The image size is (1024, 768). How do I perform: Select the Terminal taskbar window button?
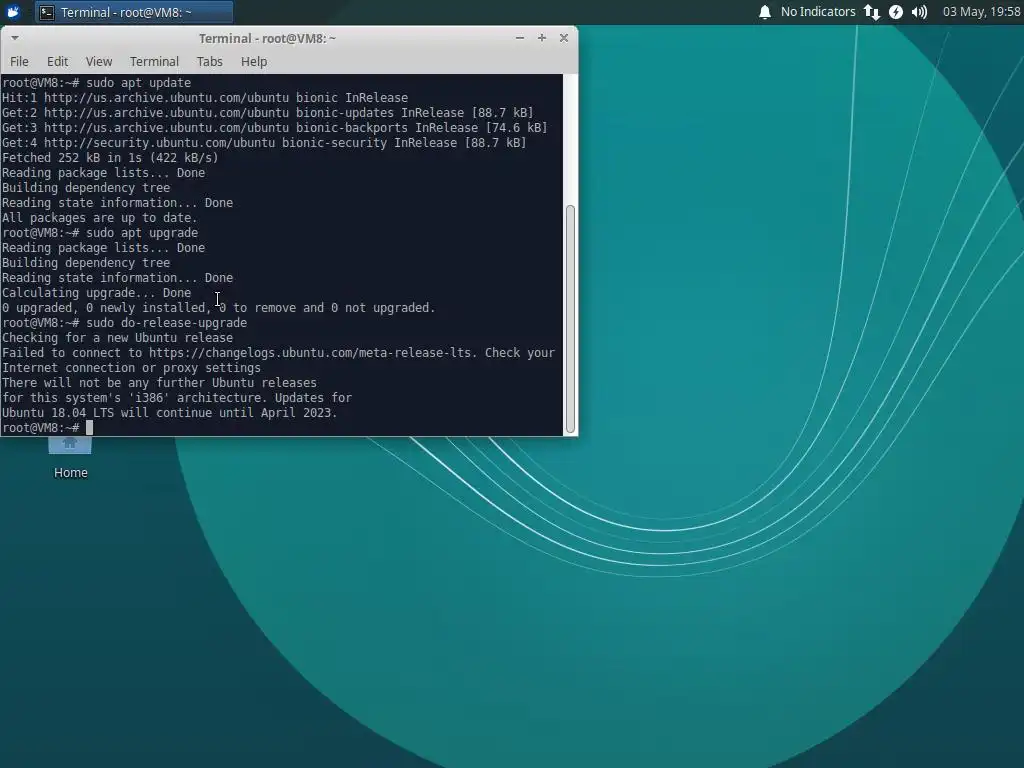134,12
